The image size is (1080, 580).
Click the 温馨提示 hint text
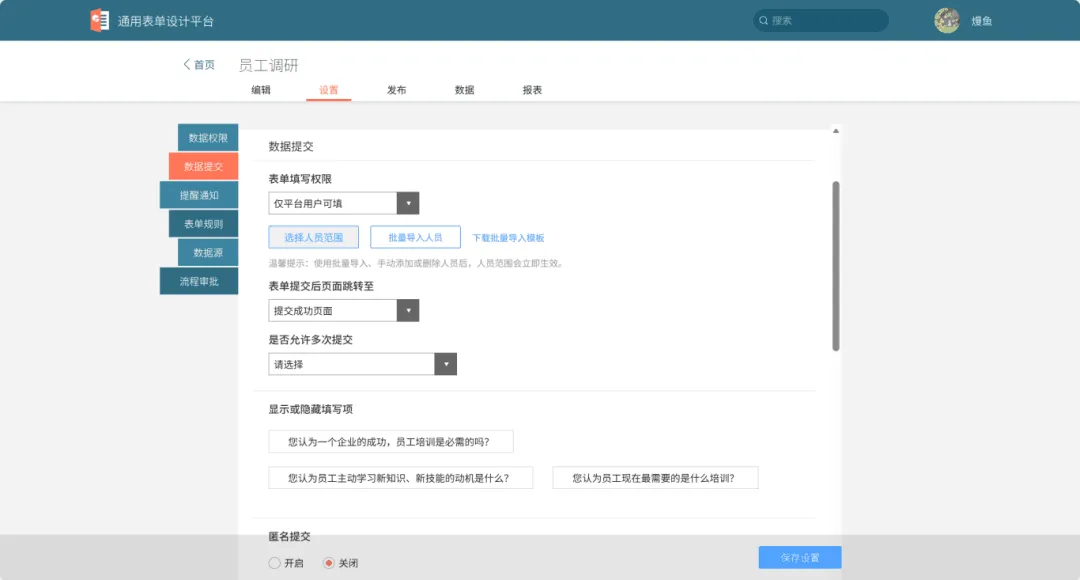417,263
